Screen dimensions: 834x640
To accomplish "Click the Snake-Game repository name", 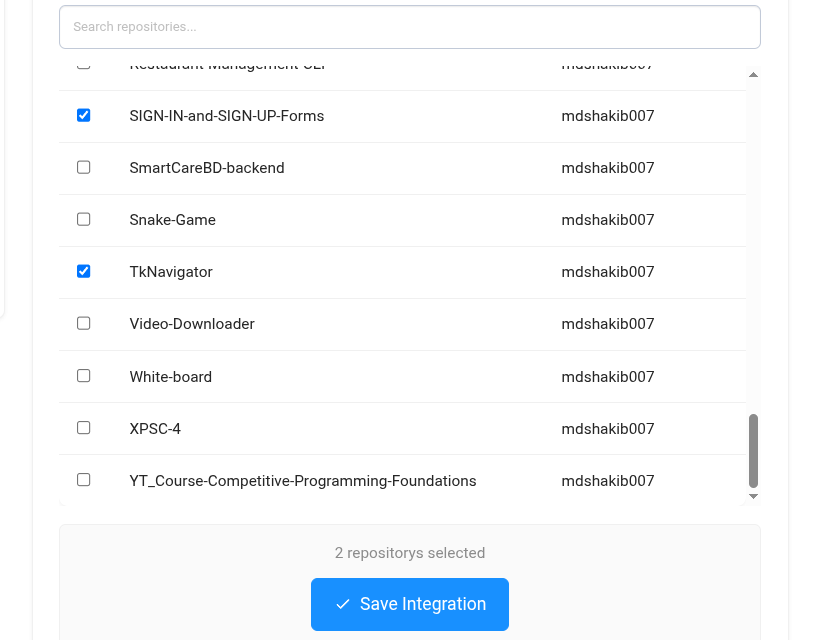I will click(x=173, y=220).
